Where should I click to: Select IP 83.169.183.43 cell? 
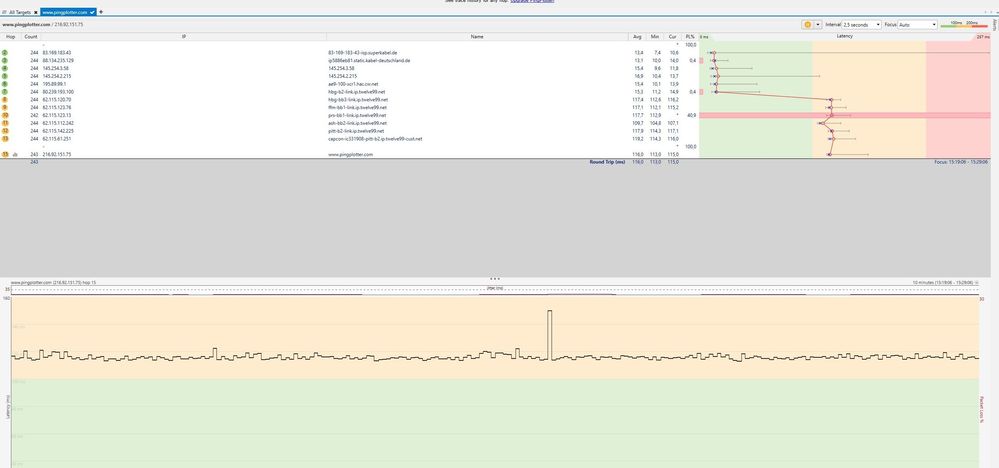57,52
